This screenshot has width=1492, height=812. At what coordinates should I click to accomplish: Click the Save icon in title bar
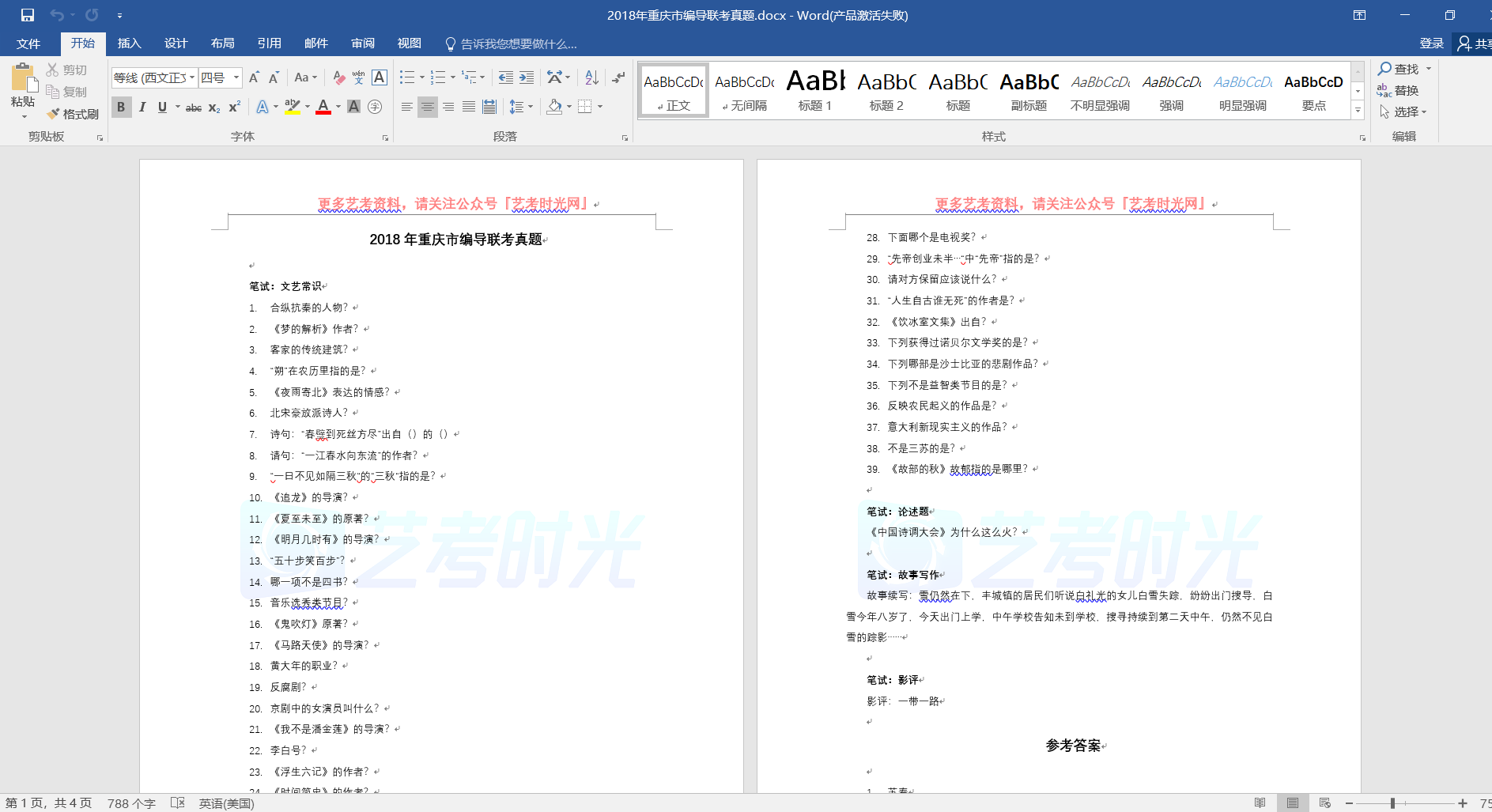click(x=28, y=15)
